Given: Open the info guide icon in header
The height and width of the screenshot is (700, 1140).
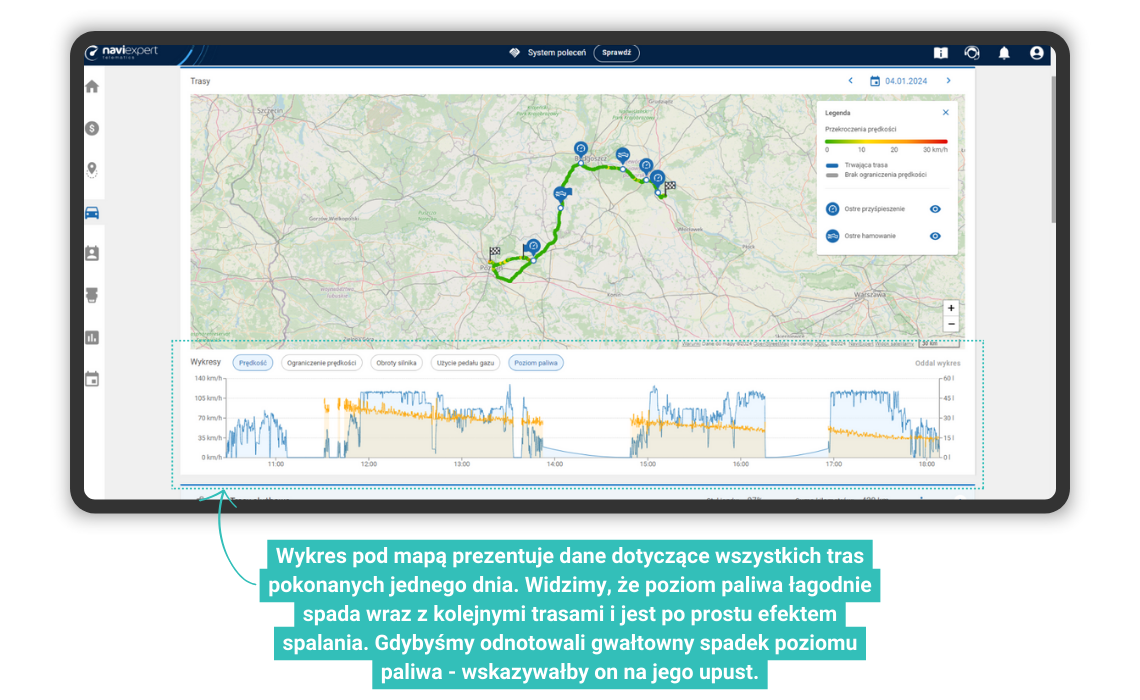Looking at the screenshot, I should tap(940, 53).
